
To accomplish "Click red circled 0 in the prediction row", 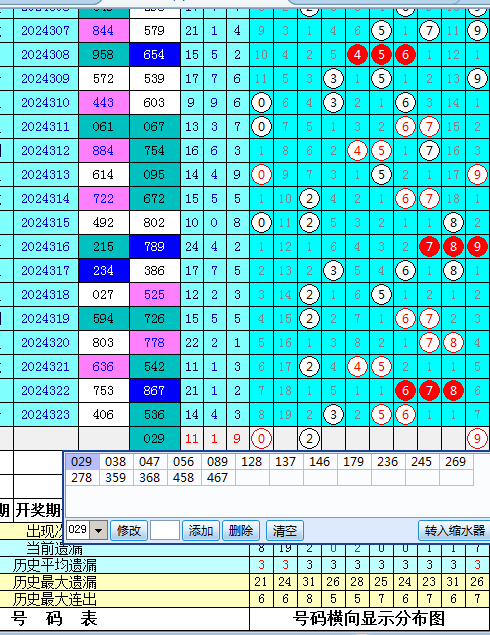I will [261, 439].
